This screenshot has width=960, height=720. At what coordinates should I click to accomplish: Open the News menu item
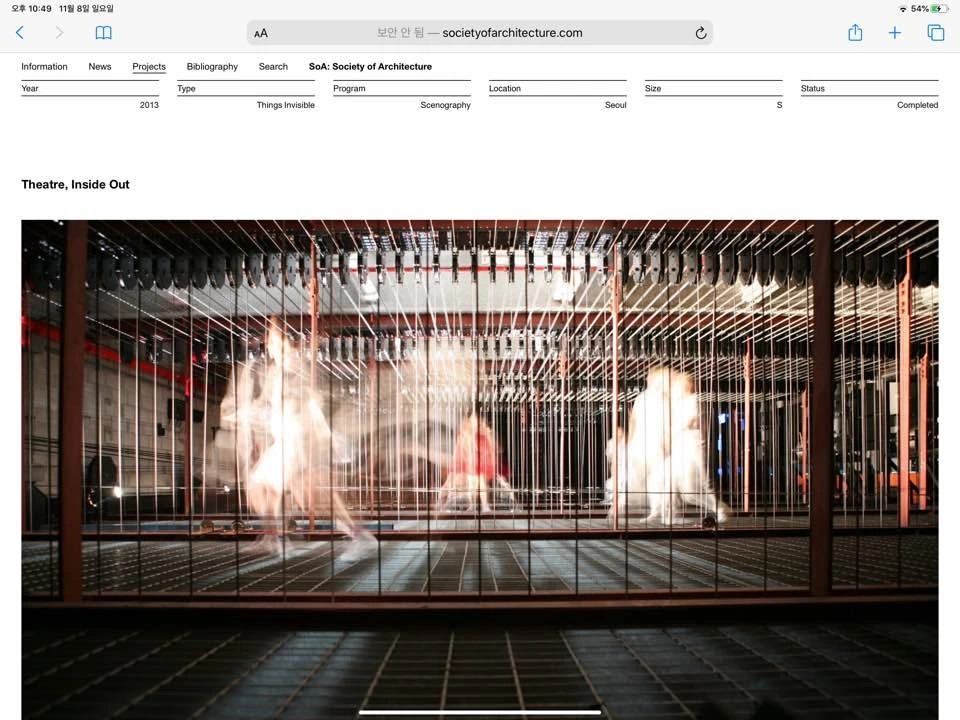pos(100,66)
